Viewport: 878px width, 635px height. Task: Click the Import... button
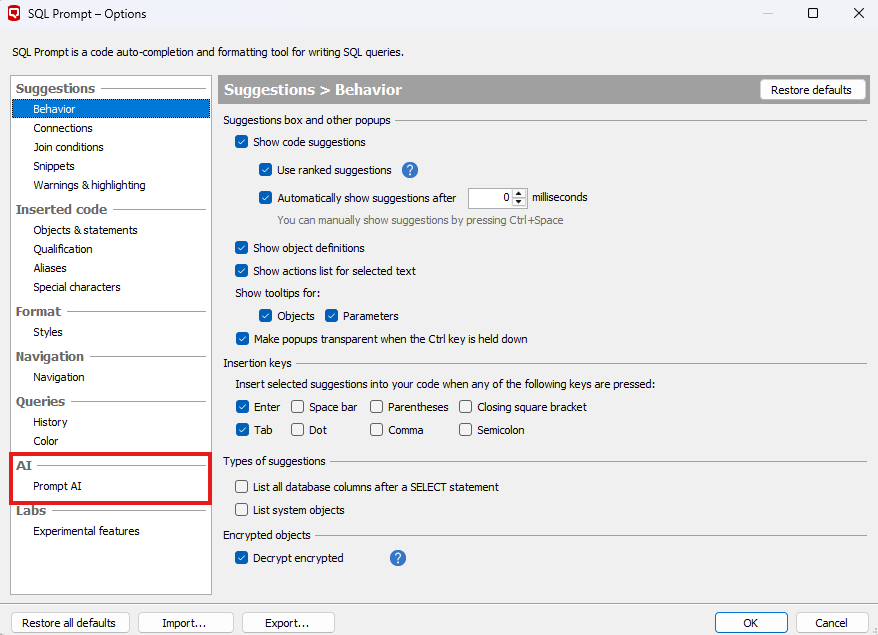click(x=184, y=623)
